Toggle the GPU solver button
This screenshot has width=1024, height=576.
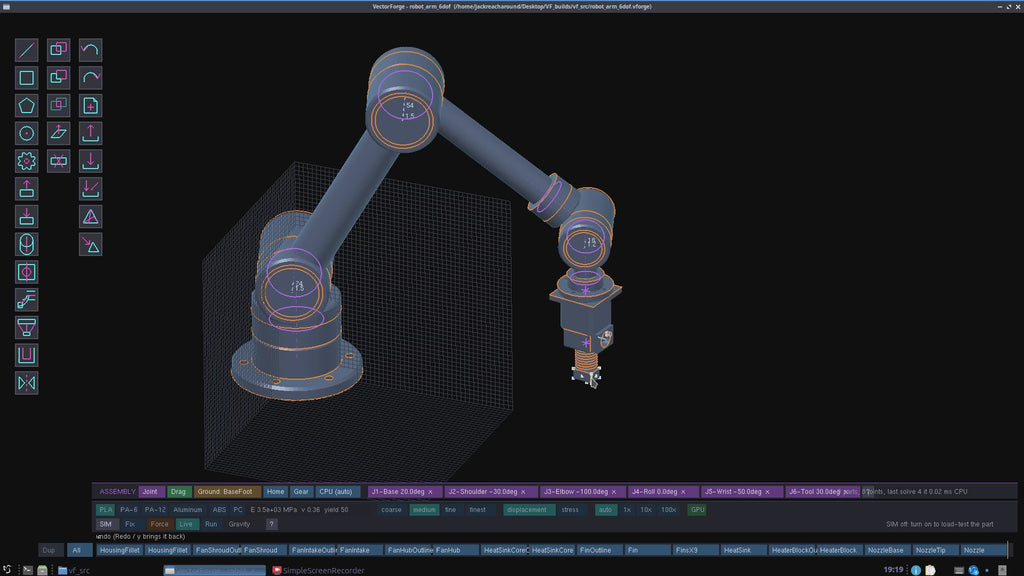(697, 509)
